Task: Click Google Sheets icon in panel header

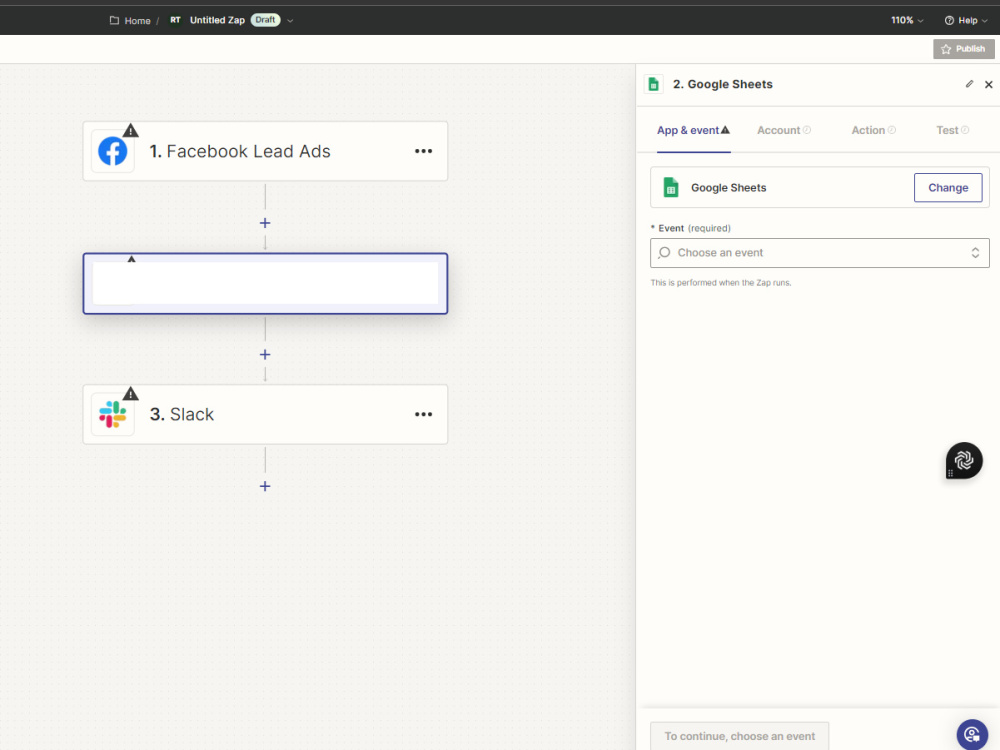Action: 654,84
